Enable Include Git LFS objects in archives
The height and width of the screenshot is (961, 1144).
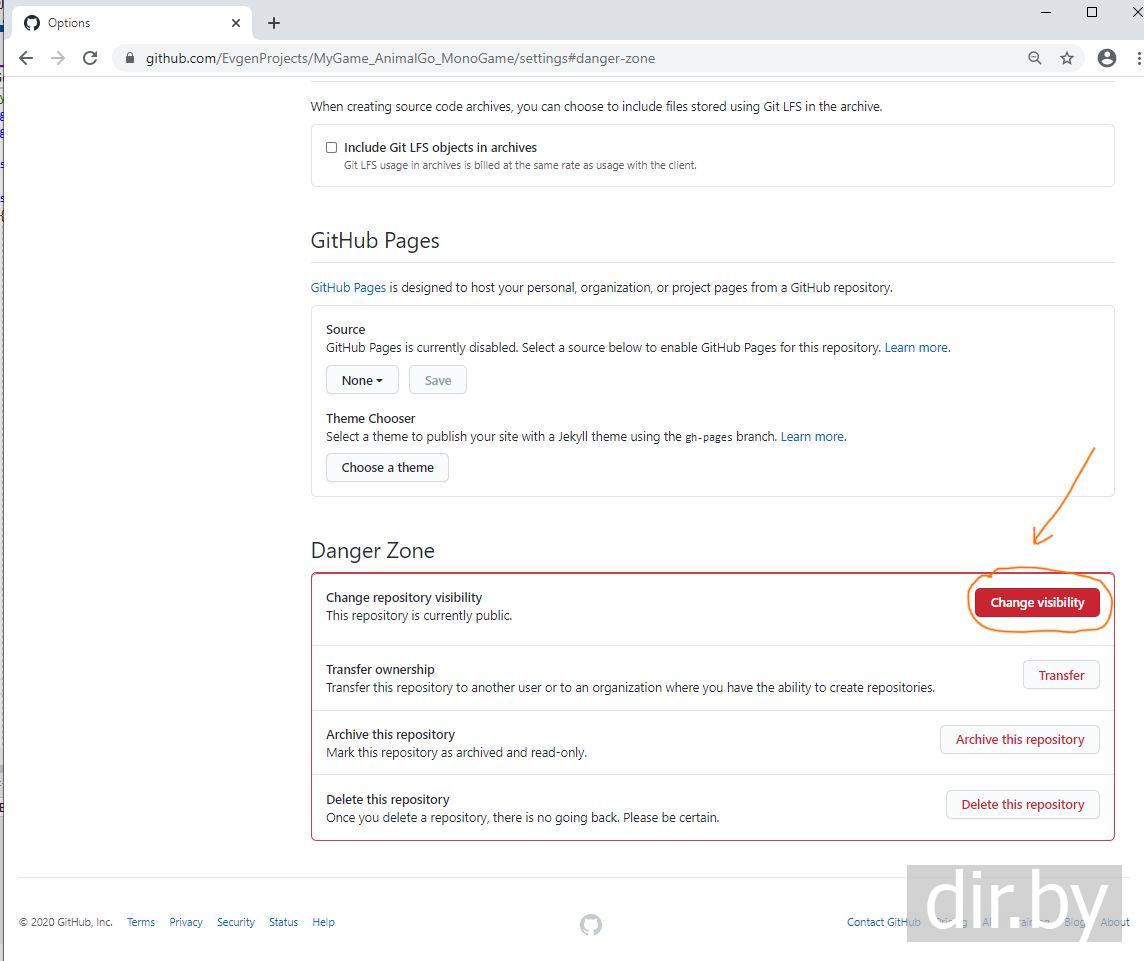pyautogui.click(x=331, y=147)
